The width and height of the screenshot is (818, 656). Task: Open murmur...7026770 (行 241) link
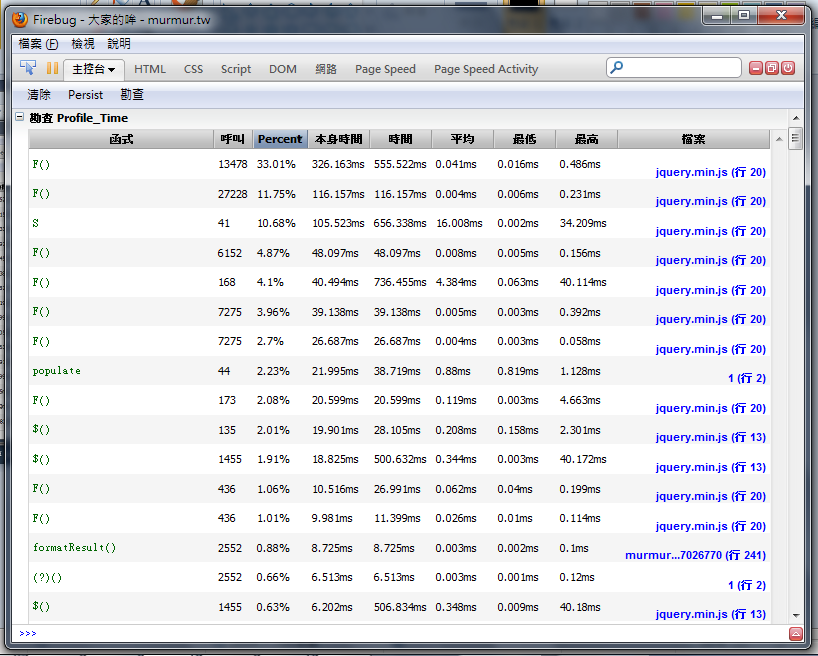(695, 555)
